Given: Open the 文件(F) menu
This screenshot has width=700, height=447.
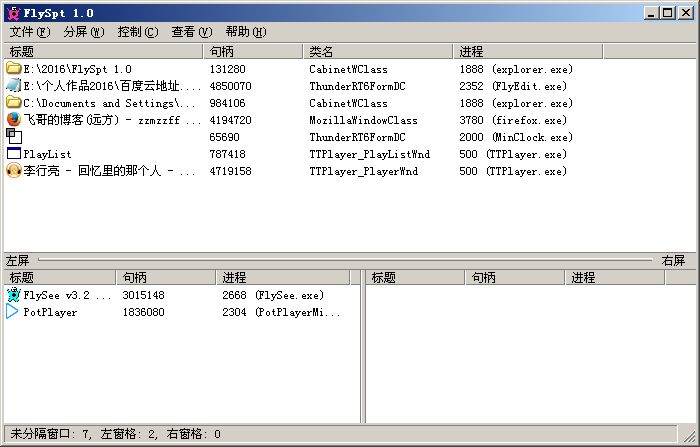Looking at the screenshot, I should [x=30, y=32].
